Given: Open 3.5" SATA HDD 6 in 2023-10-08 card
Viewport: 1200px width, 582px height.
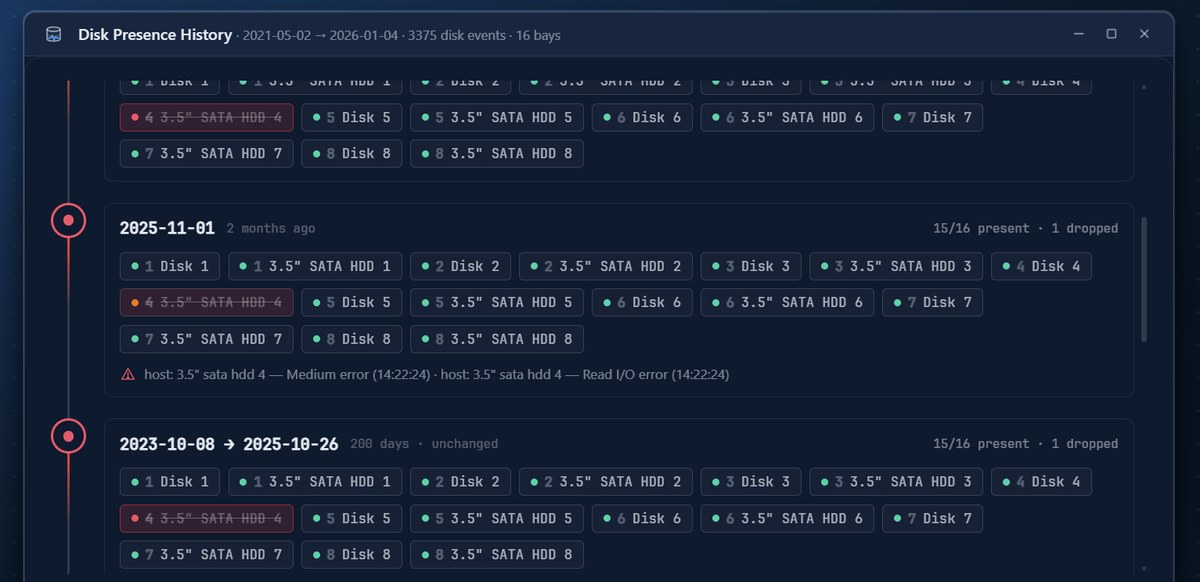Looking at the screenshot, I should pyautogui.click(x=787, y=518).
